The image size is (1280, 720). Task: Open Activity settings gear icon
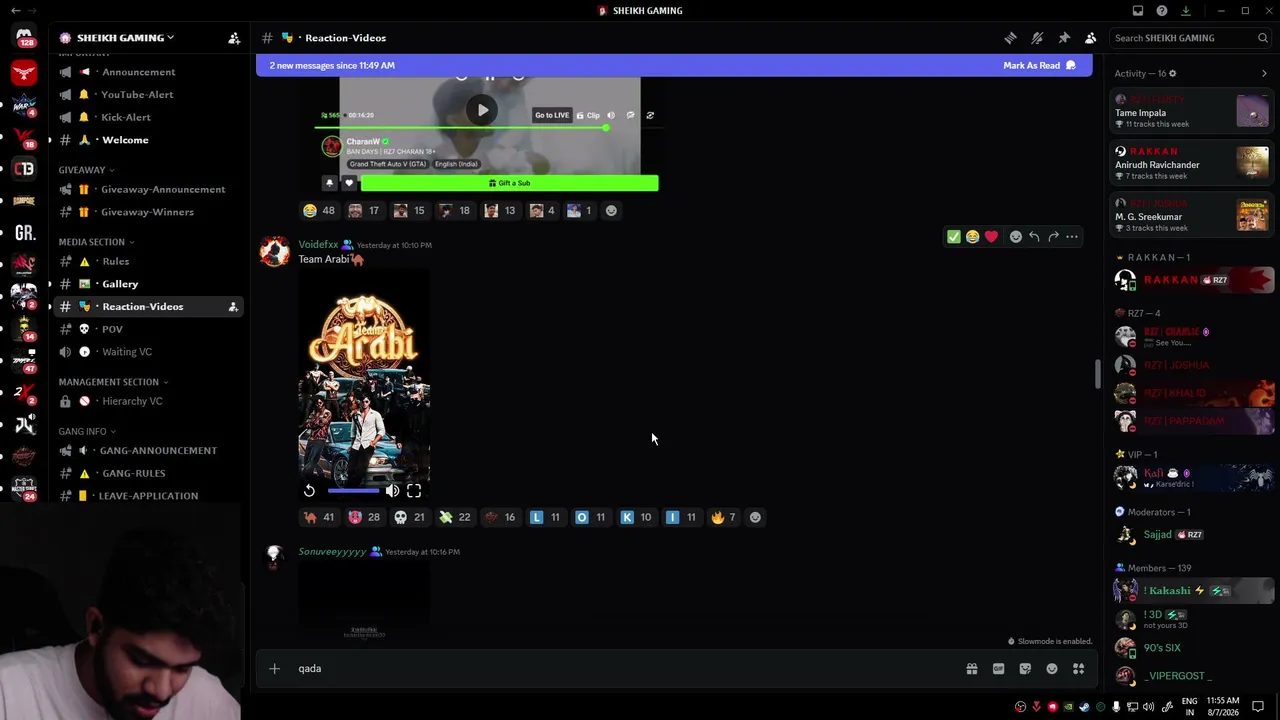pos(1173,73)
